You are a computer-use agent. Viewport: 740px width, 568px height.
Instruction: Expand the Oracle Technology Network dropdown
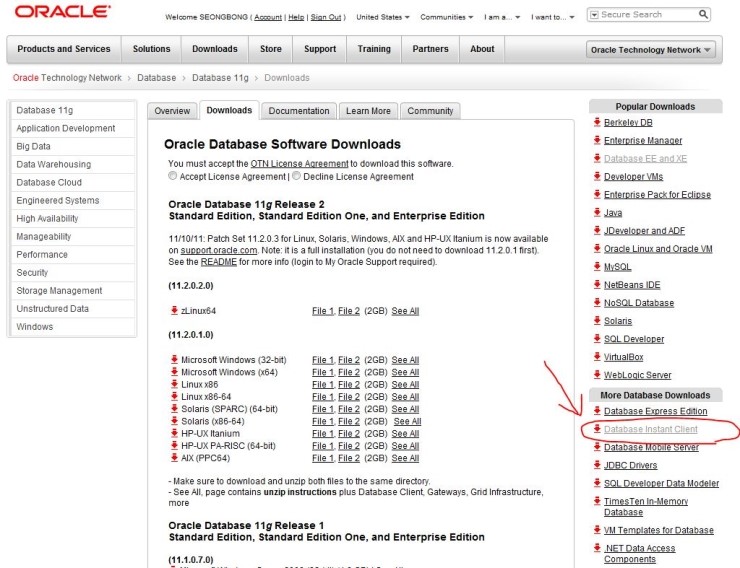click(650, 50)
